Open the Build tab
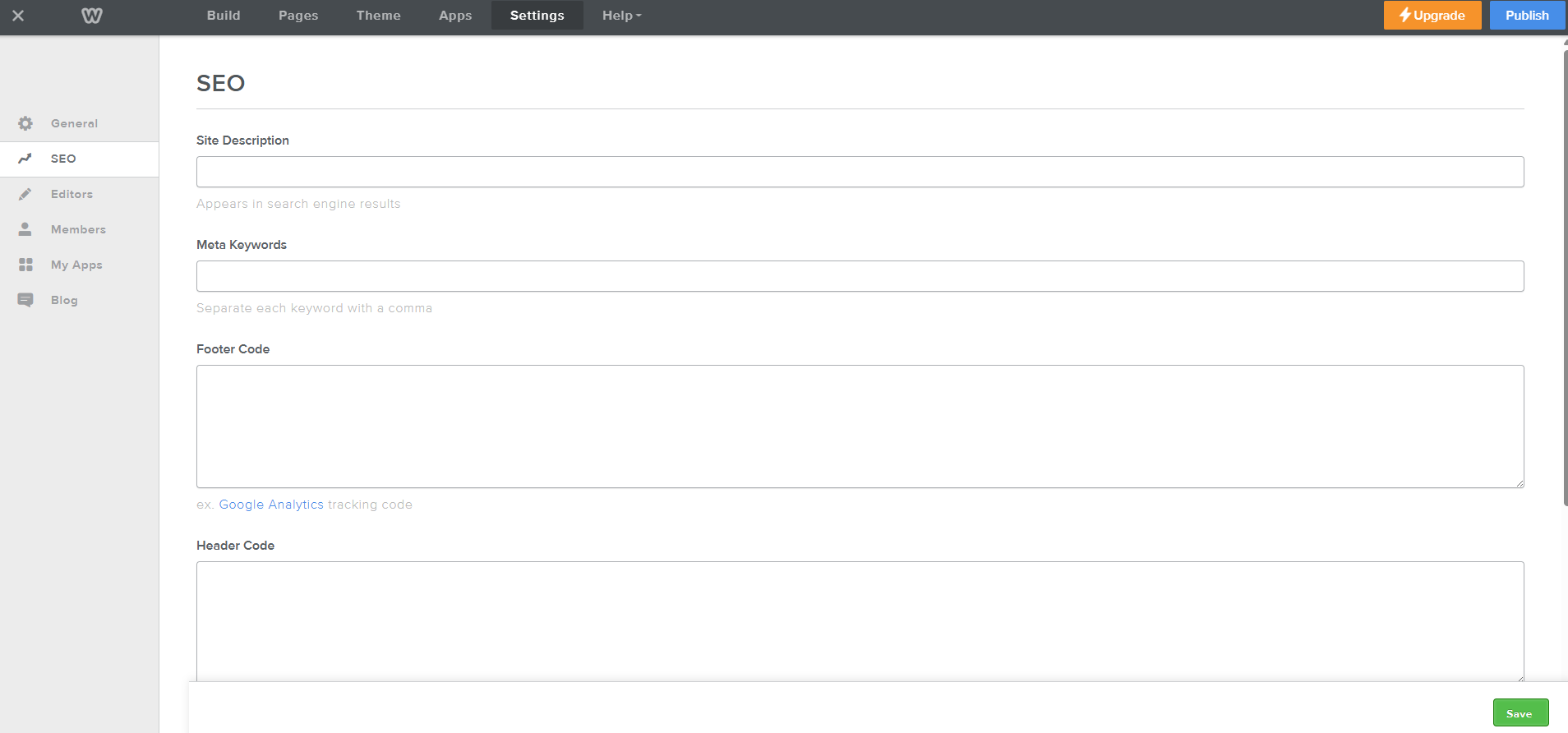The image size is (1568, 733). point(224,16)
